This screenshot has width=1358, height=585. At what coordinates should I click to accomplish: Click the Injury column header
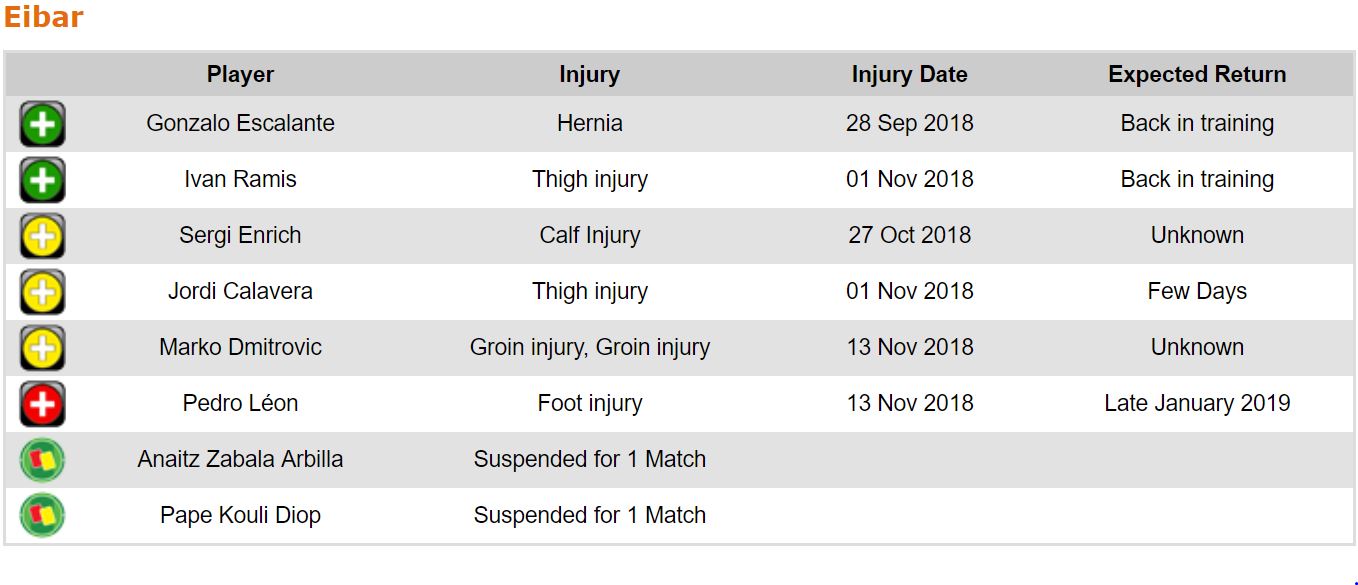click(589, 74)
